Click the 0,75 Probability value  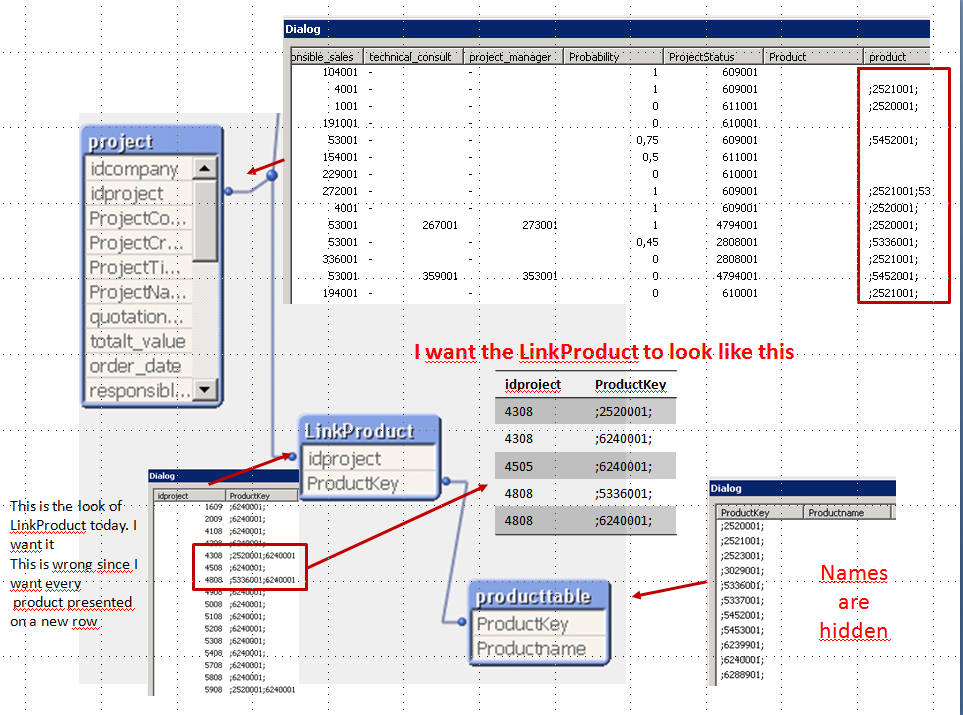tap(647, 140)
